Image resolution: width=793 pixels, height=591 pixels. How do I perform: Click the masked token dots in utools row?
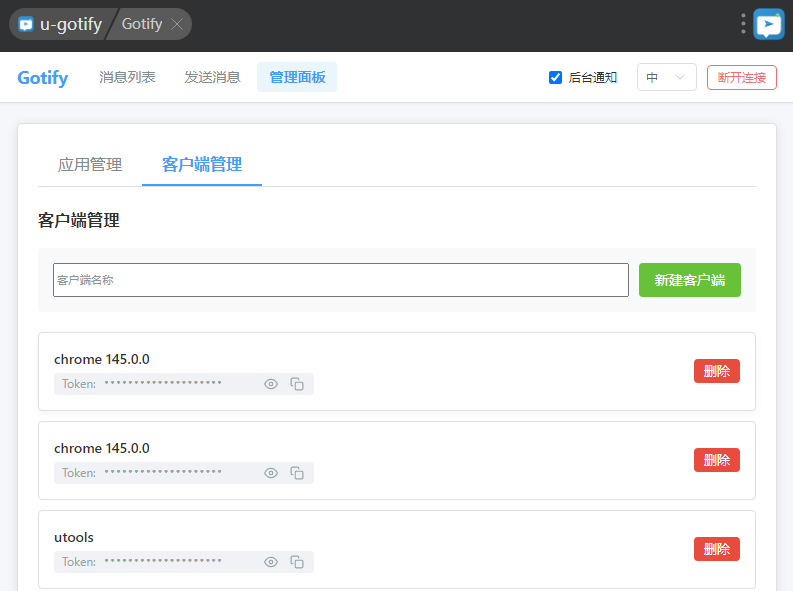(163, 561)
